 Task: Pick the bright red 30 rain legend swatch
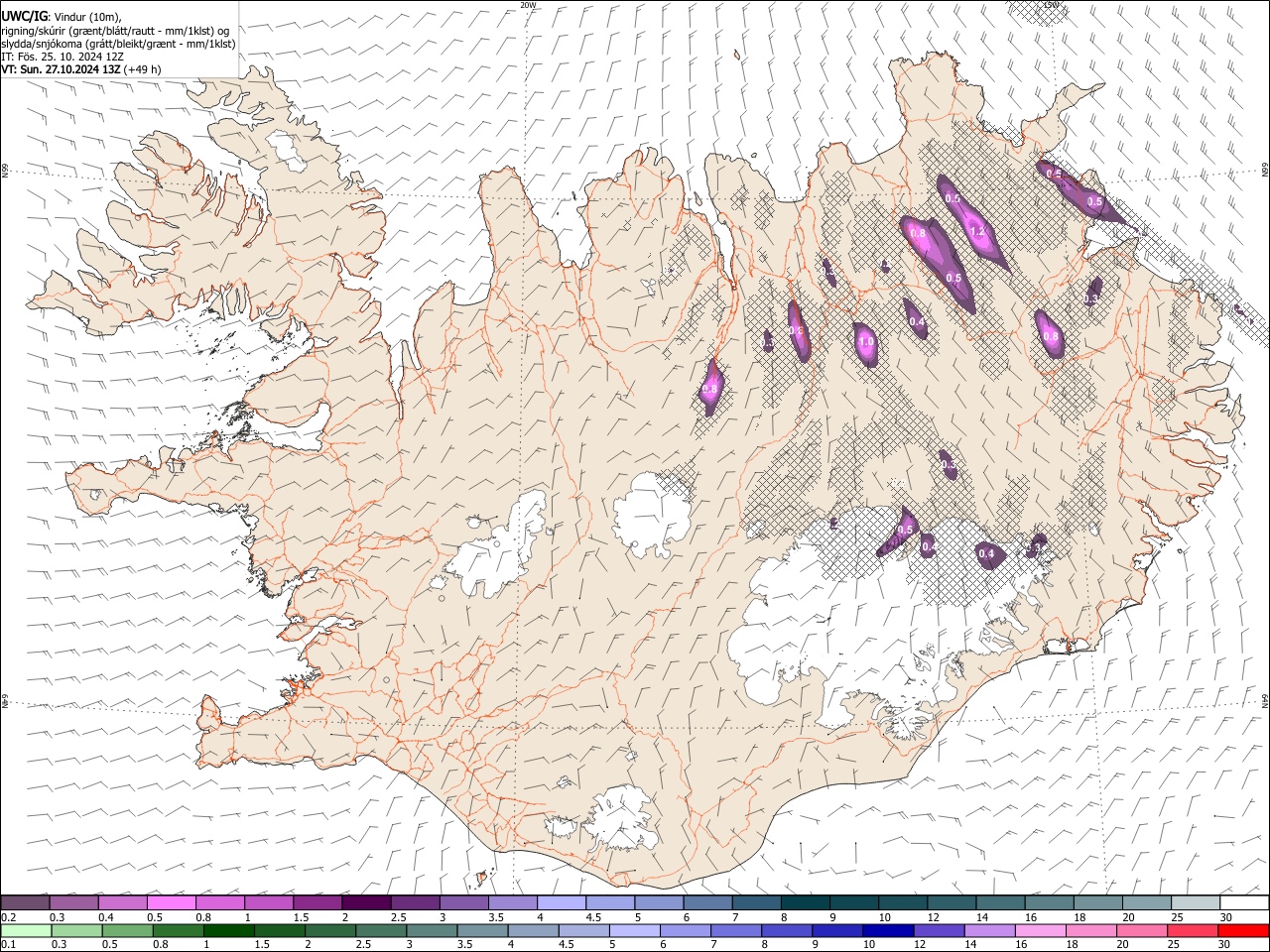click(1244, 930)
